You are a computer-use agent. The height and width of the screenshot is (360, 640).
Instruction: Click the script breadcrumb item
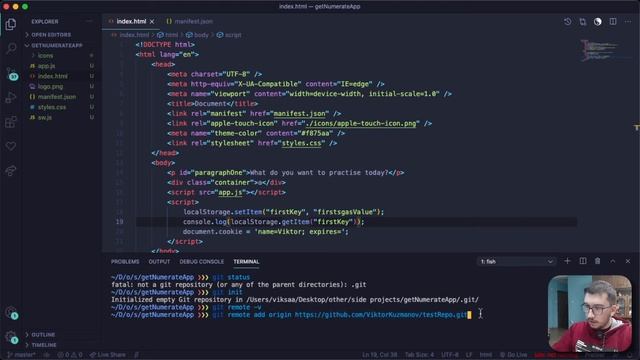tap(229, 35)
